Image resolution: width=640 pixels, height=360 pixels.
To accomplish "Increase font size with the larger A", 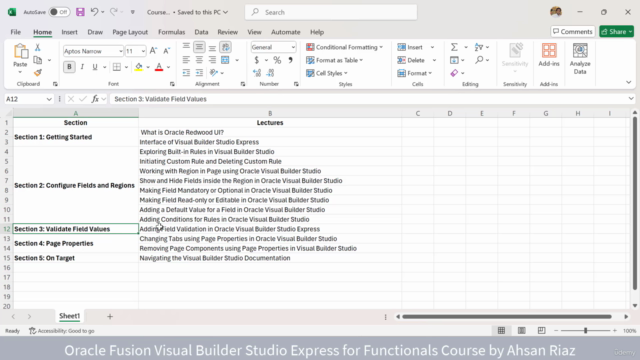I will (153, 51).
